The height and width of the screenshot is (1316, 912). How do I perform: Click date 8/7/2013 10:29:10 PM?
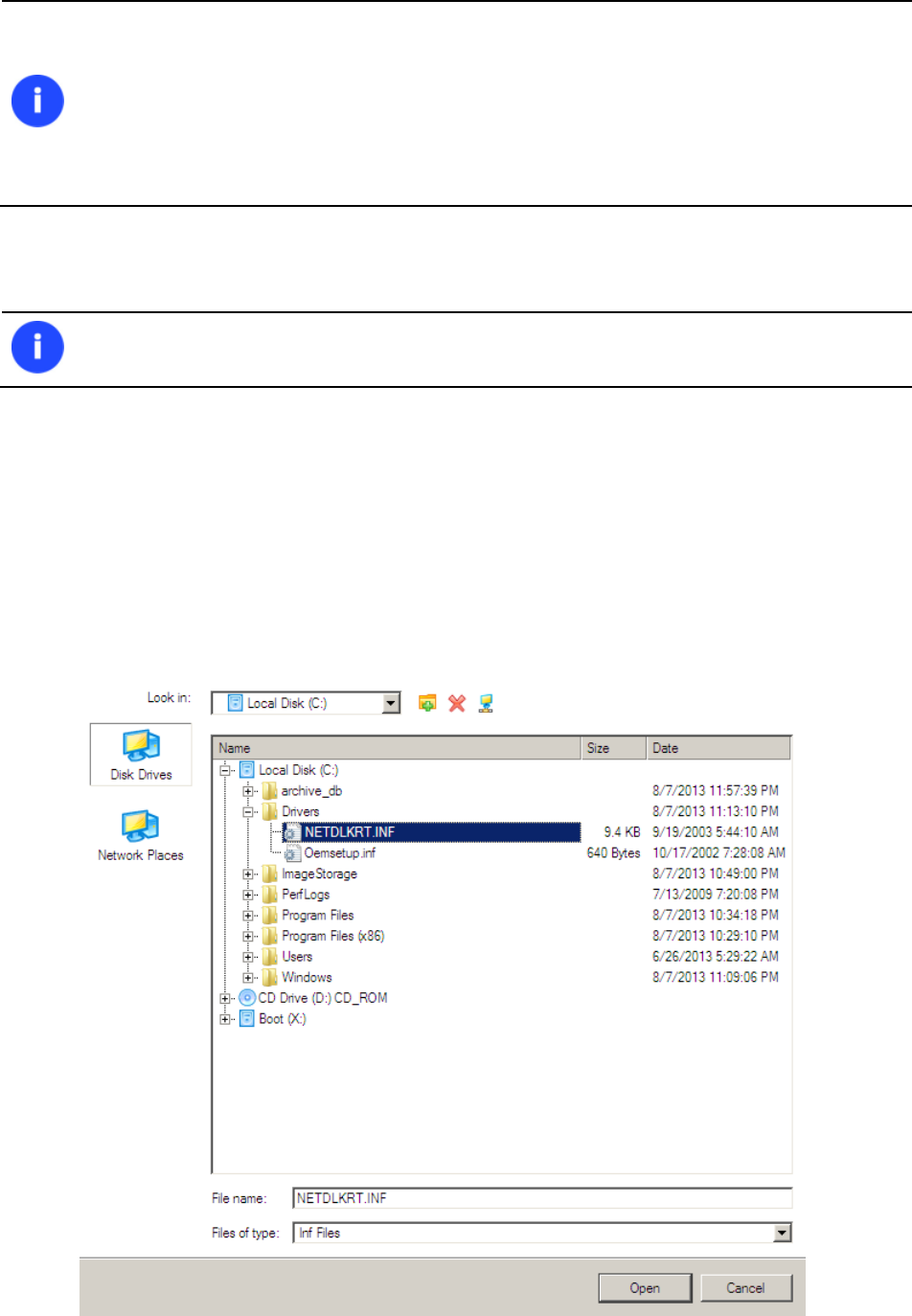(716, 937)
